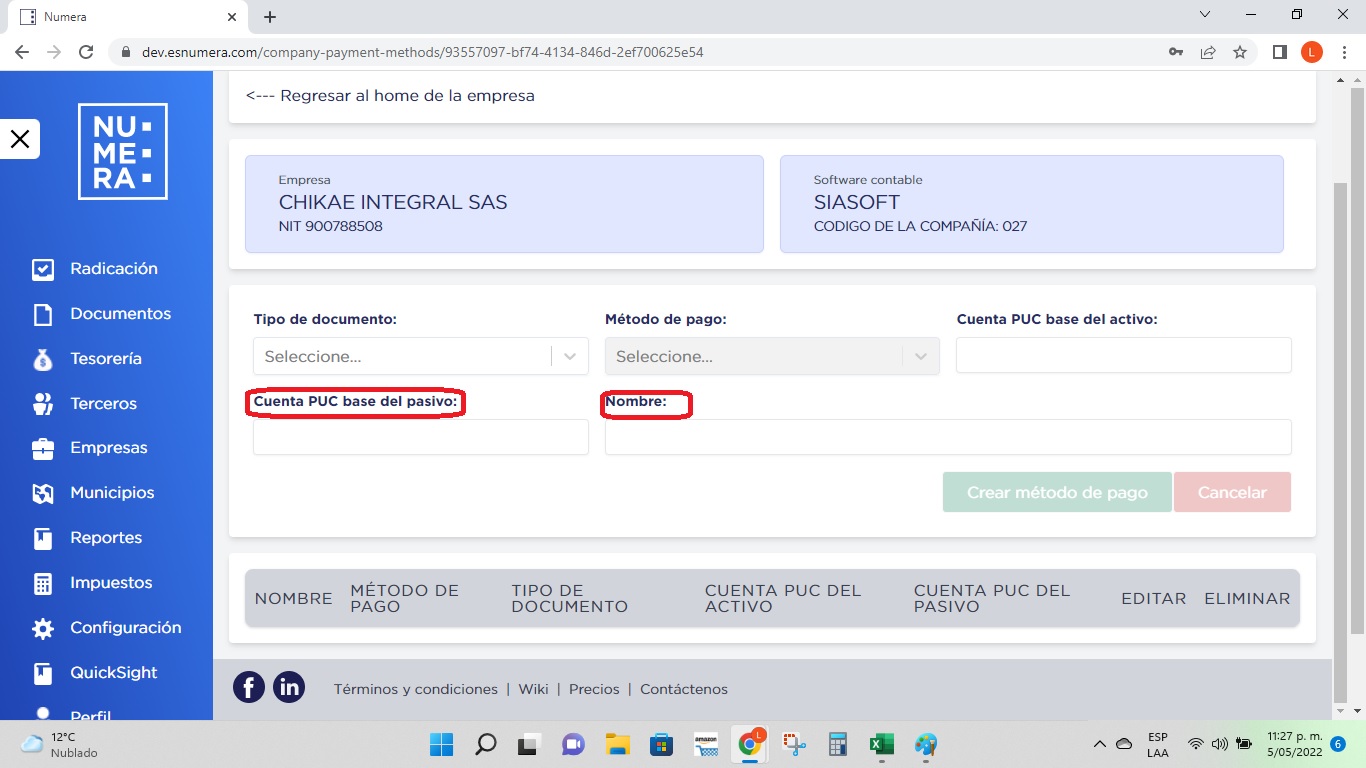Open the tab search chevron in Chrome
The width and height of the screenshot is (1366, 768).
[1205, 15]
